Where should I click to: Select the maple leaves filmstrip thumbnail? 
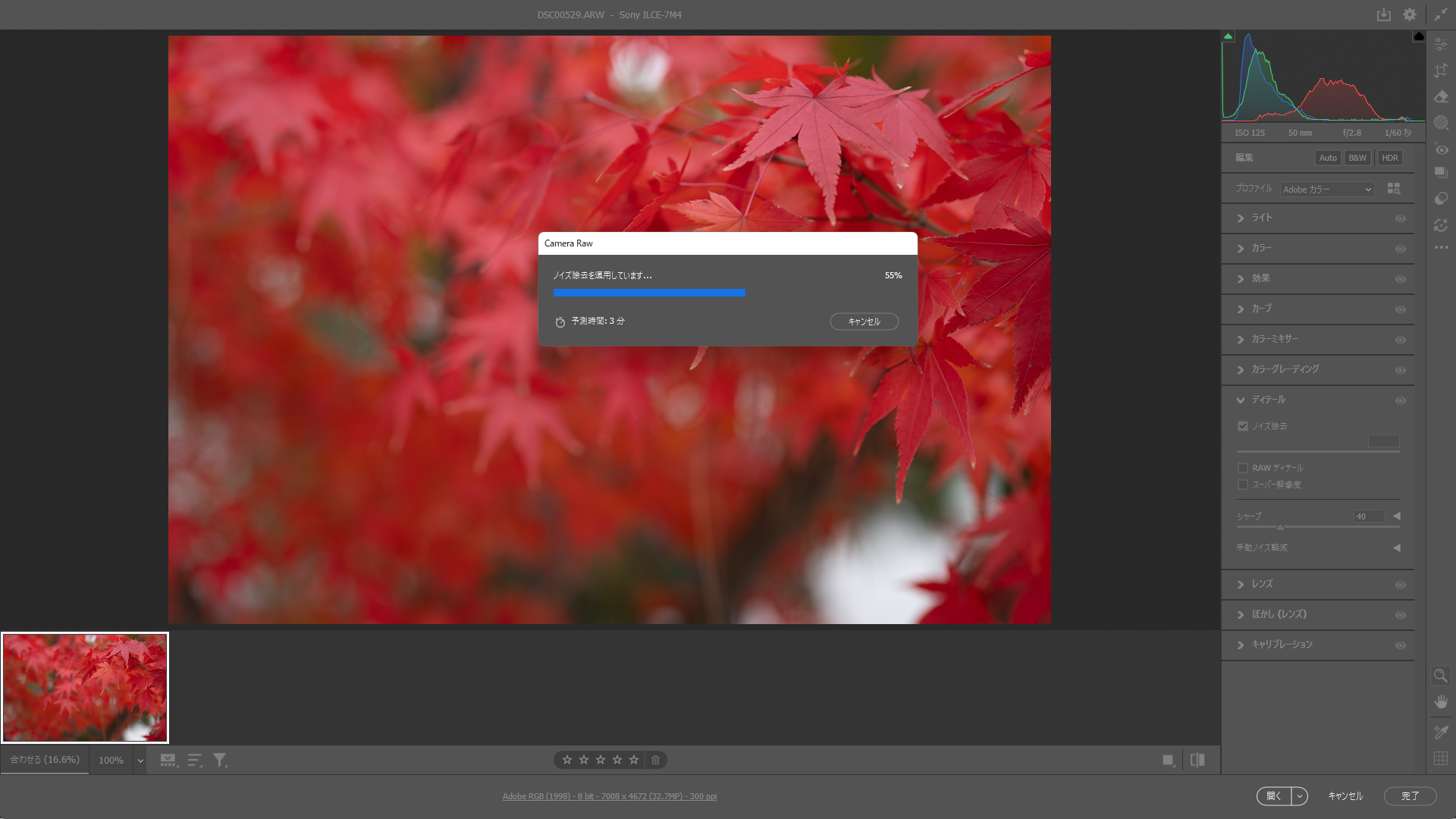(85, 688)
